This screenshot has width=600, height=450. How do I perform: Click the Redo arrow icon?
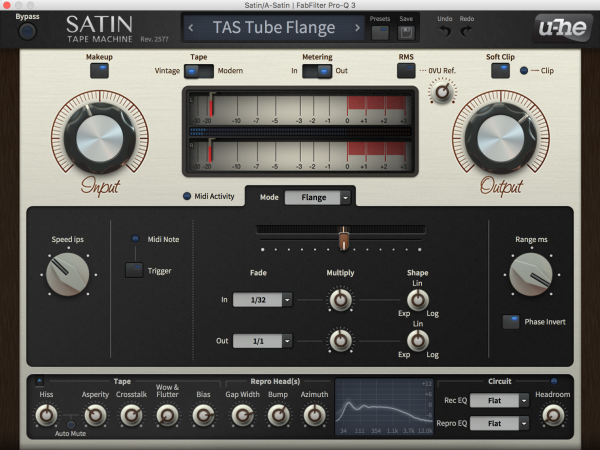tap(467, 31)
